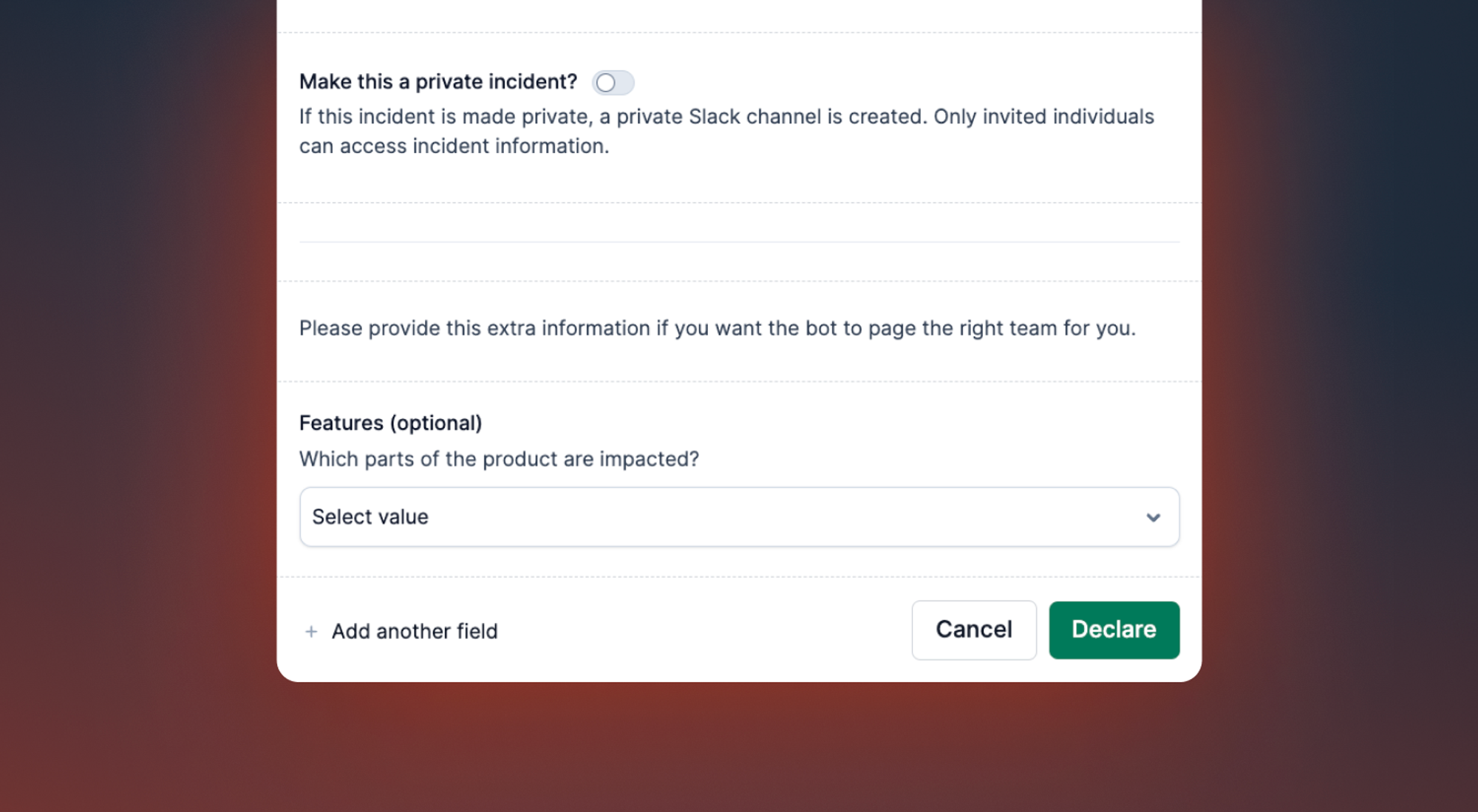This screenshot has width=1478, height=812.
Task: Click the round knob of the private incident toggle
Action: [x=606, y=83]
